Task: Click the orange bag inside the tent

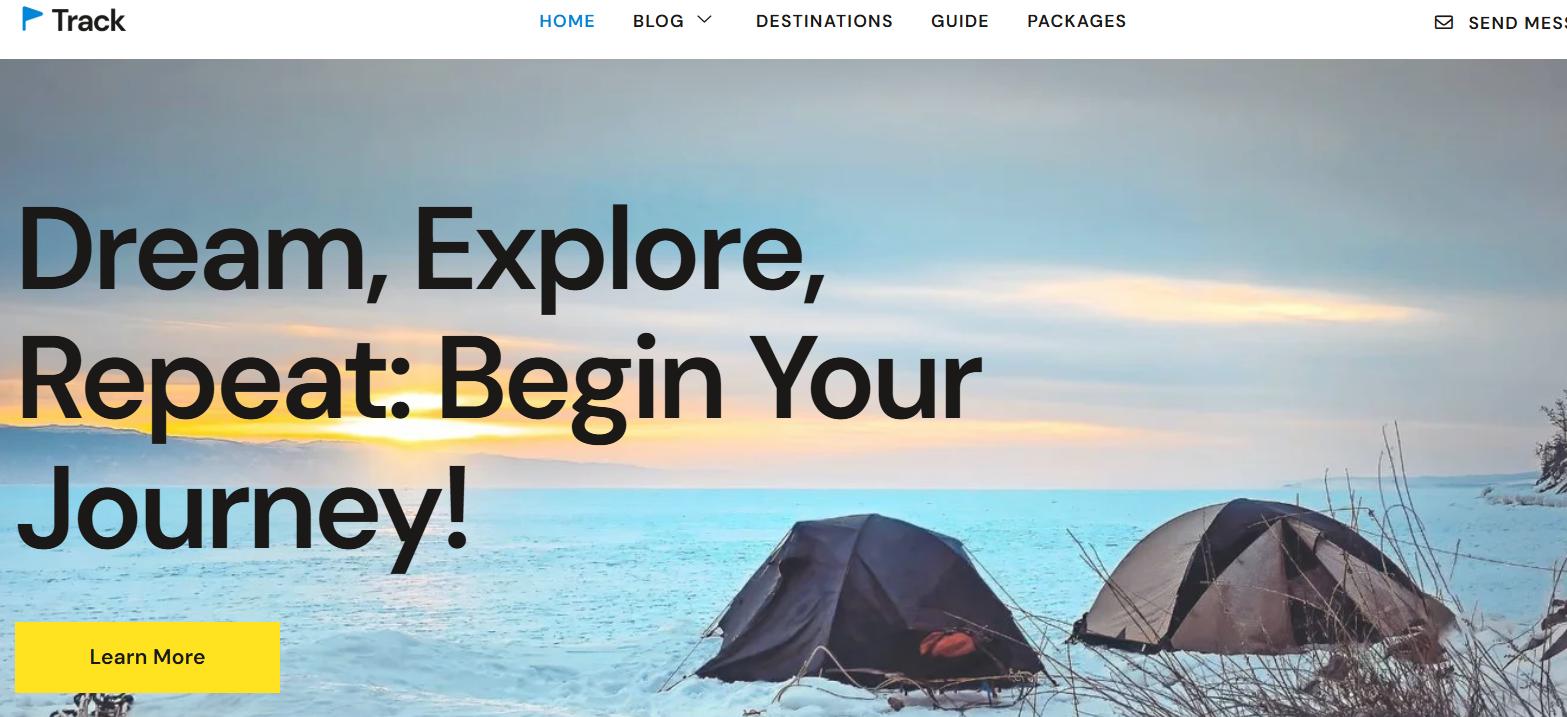Action: pos(946,643)
